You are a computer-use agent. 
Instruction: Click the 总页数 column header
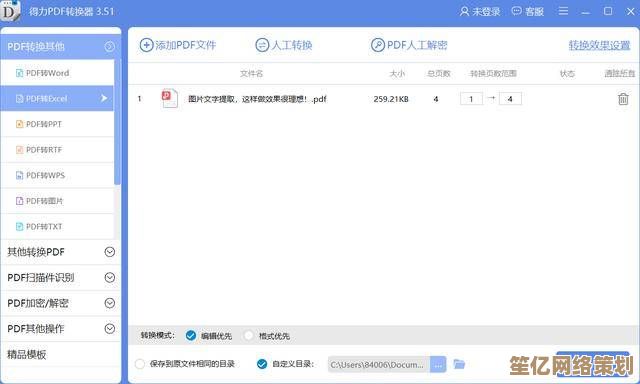439,73
